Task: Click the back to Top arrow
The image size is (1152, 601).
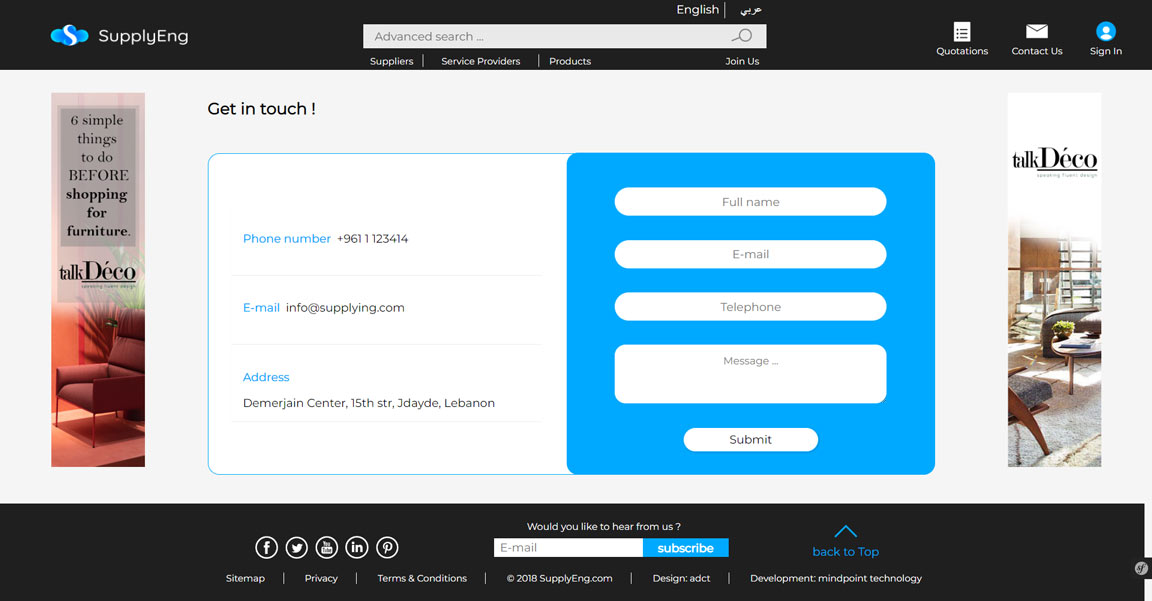Action: tap(845, 532)
